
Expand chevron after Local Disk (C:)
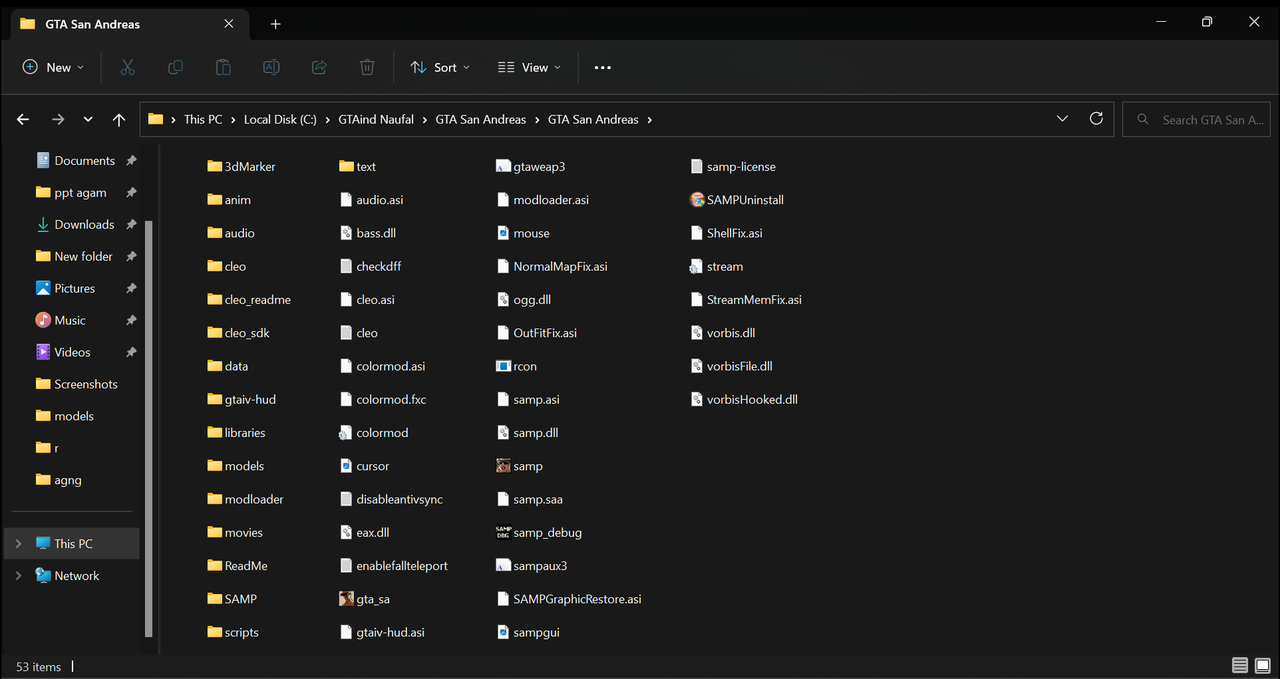pyautogui.click(x=328, y=120)
